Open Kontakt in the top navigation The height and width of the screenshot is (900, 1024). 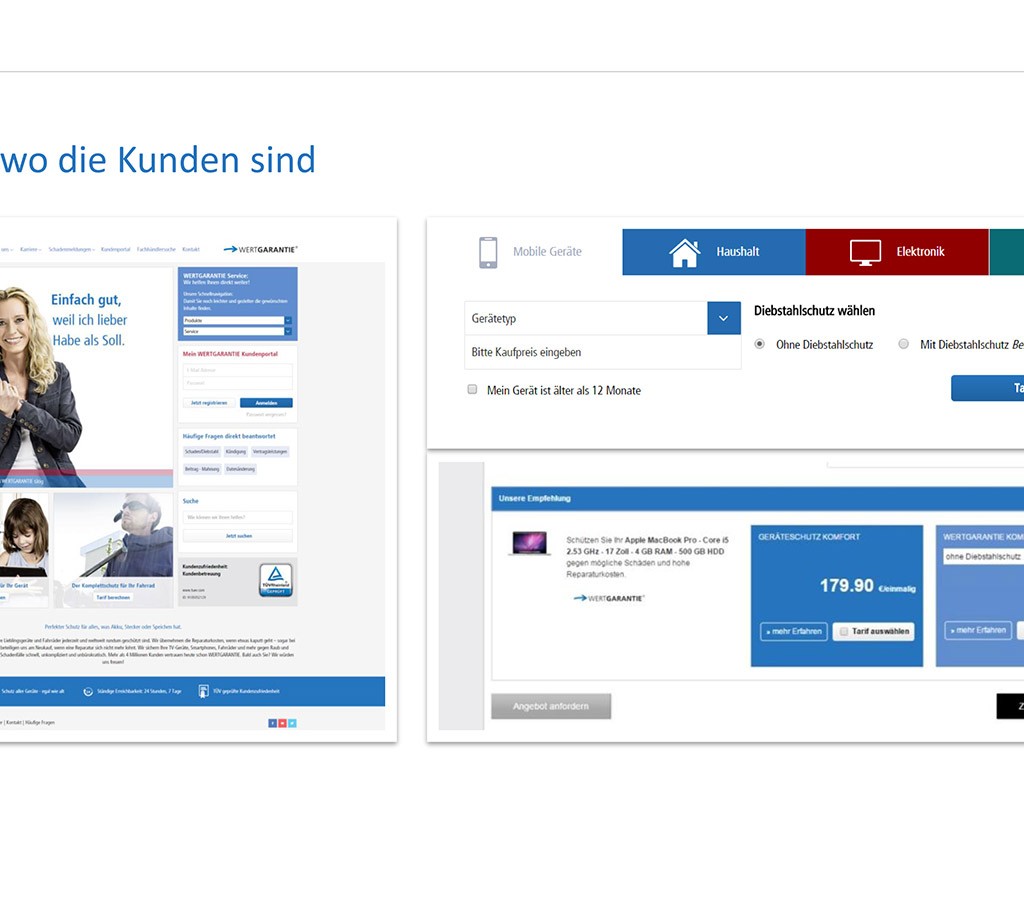point(191,249)
